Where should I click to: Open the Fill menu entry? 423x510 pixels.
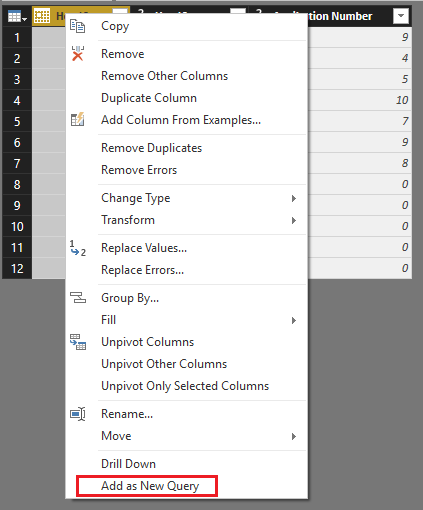coord(109,320)
